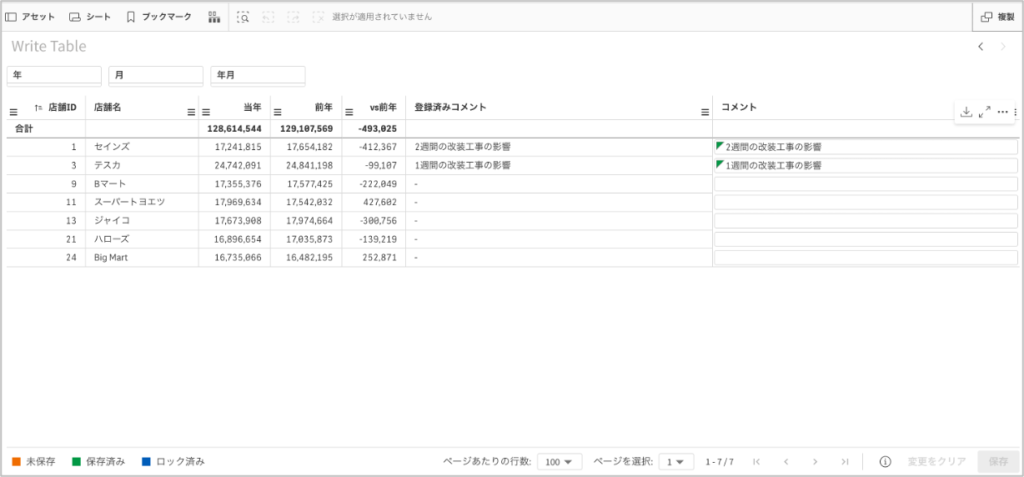Open rows per page dropdown showing 100
Screen dimensions: 1024x477
pos(559,461)
